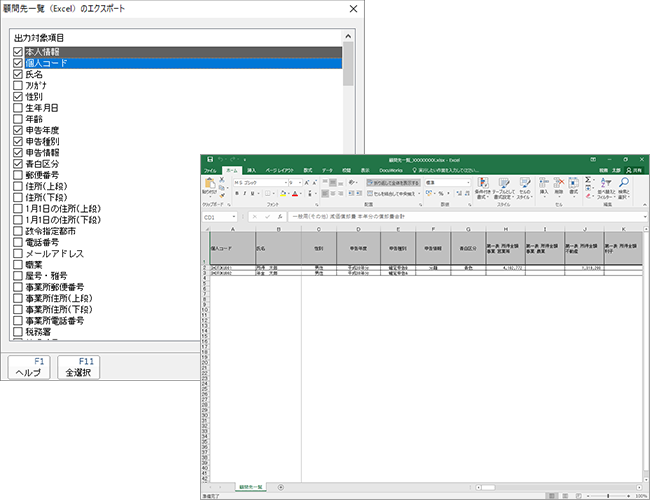
Task: Switch to the データ ribbon tab
Action: click(328, 171)
